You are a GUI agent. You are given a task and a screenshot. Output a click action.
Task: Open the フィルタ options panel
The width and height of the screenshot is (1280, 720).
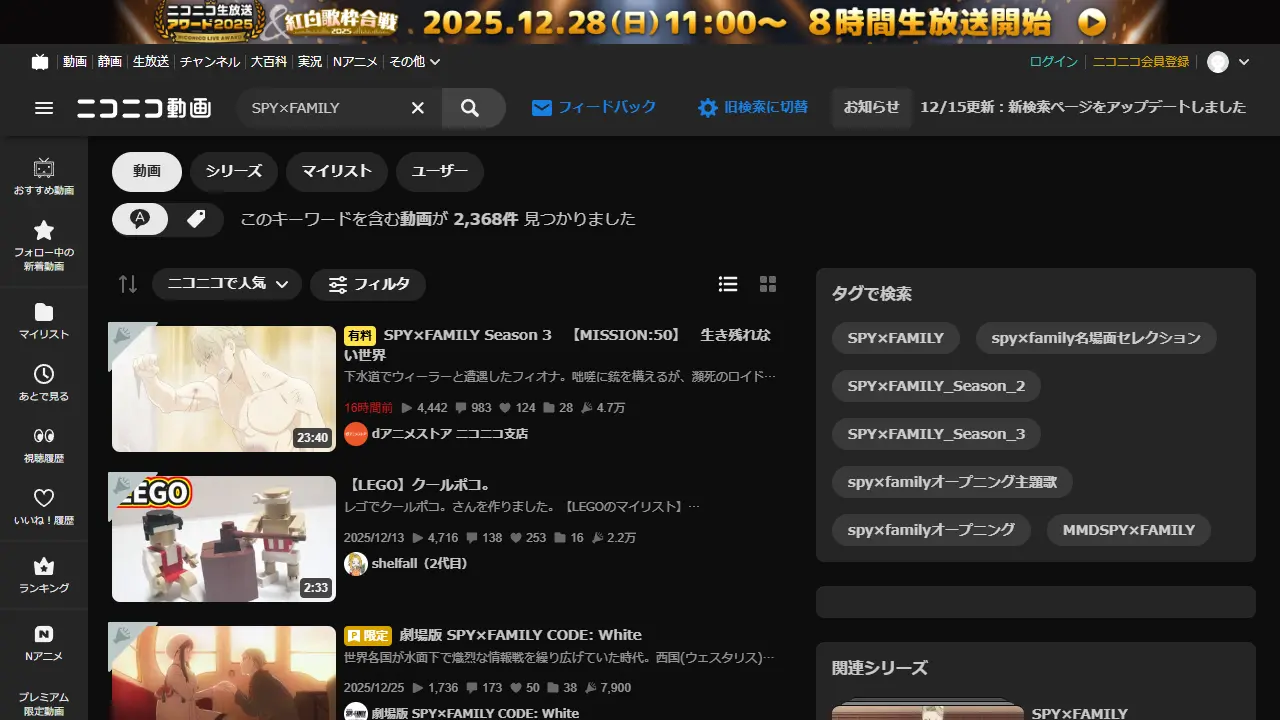click(368, 284)
